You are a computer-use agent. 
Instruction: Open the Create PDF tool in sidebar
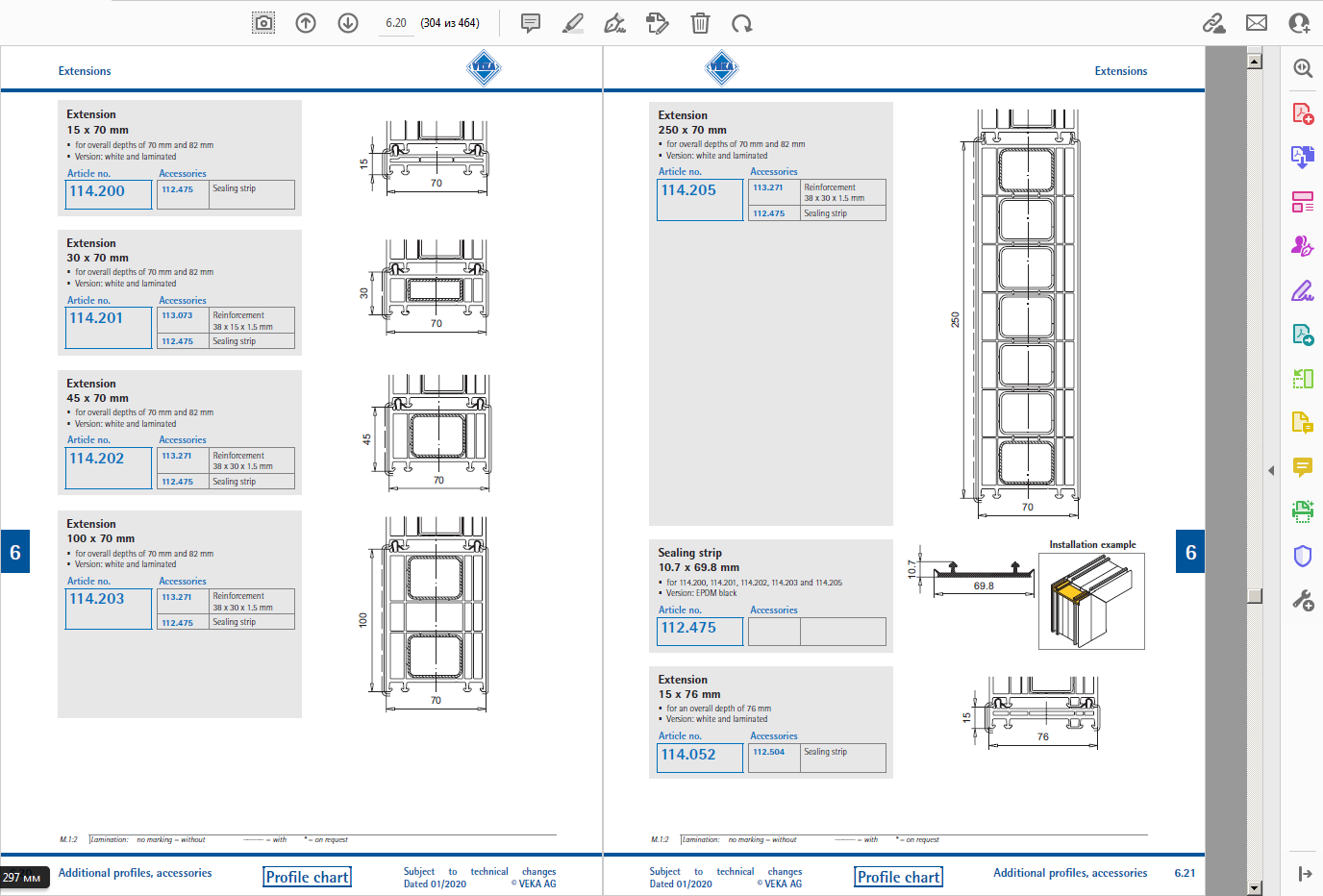coord(1302,113)
